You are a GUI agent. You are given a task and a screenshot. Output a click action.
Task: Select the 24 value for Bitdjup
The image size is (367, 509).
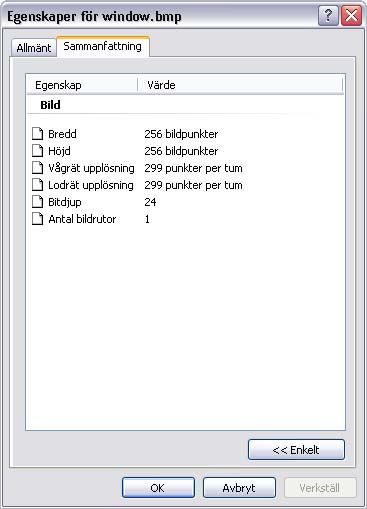pos(150,202)
